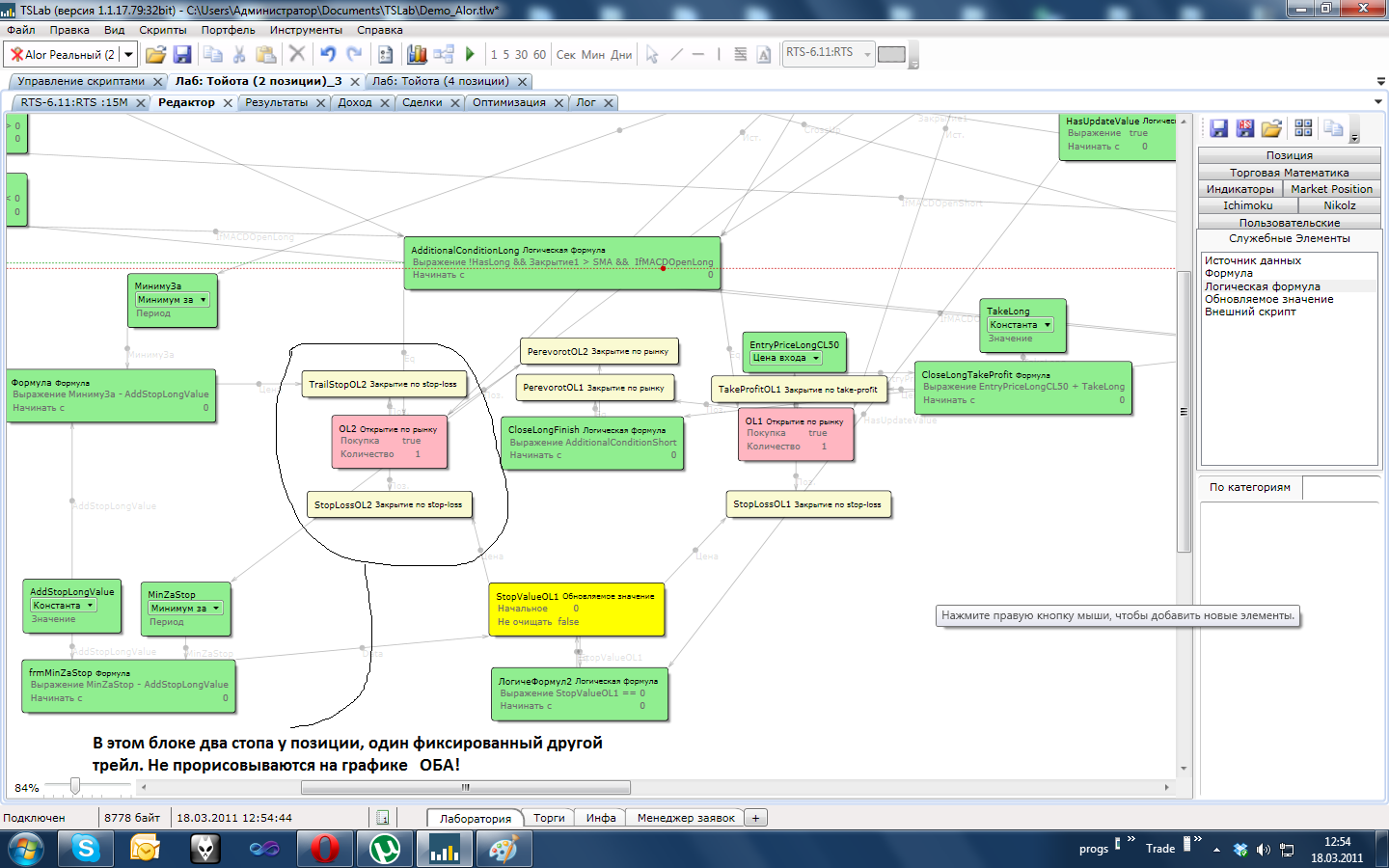Run the script with the green play button
1389x868 pixels.
point(470,54)
